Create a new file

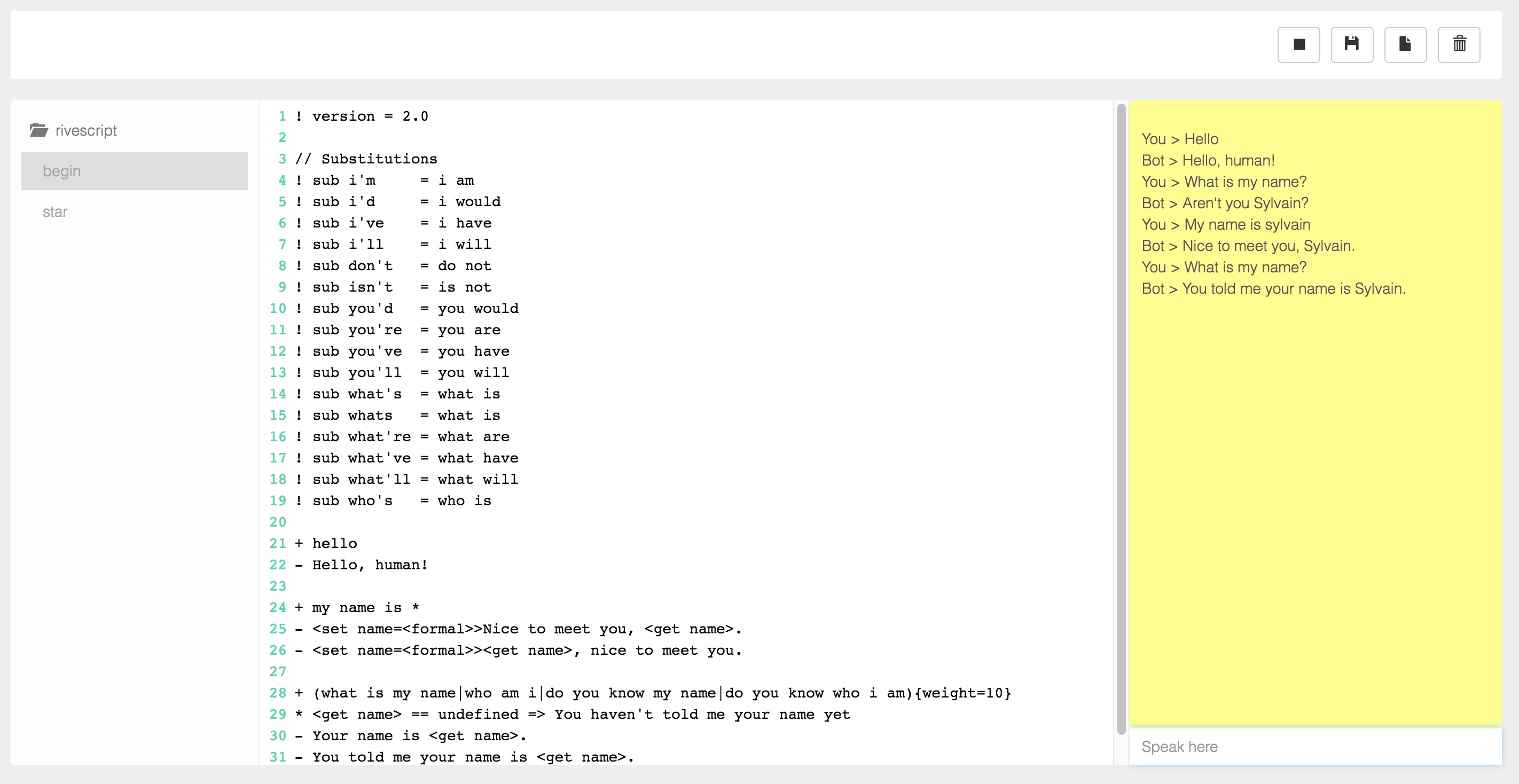(x=1405, y=45)
